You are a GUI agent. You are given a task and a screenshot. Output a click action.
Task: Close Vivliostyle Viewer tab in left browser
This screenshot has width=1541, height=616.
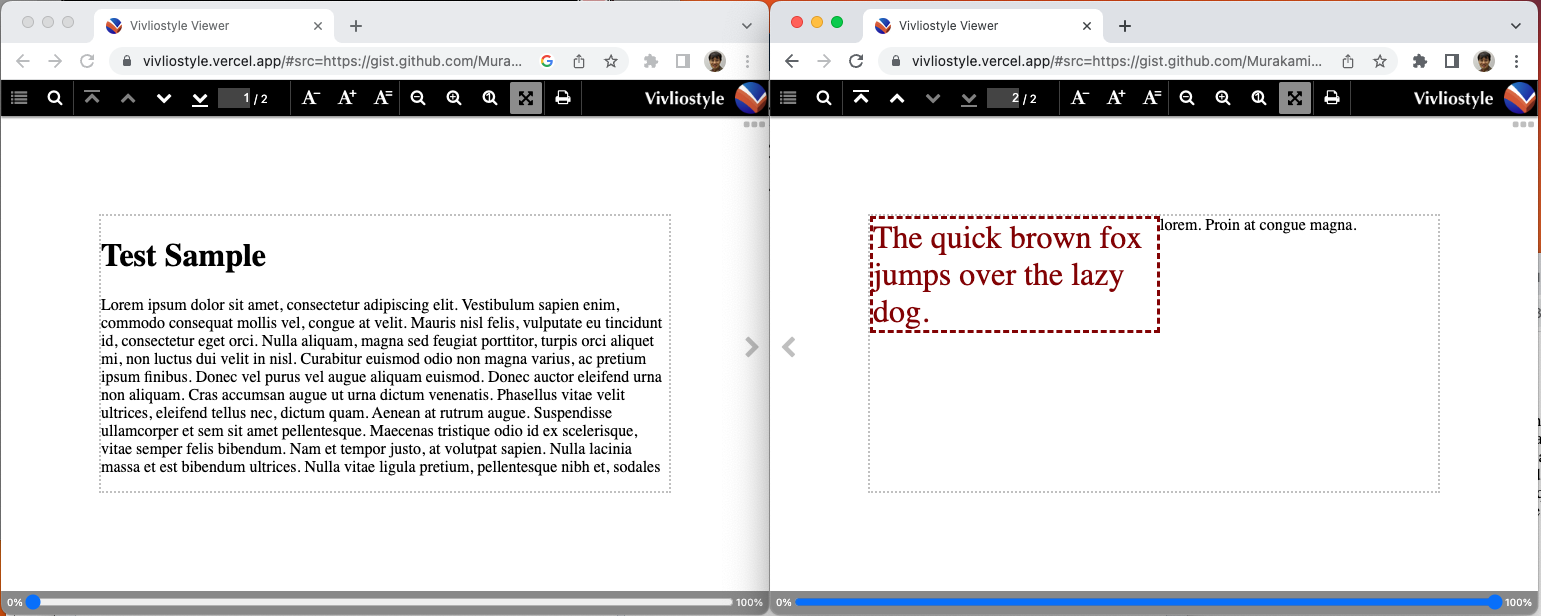[x=319, y=26]
